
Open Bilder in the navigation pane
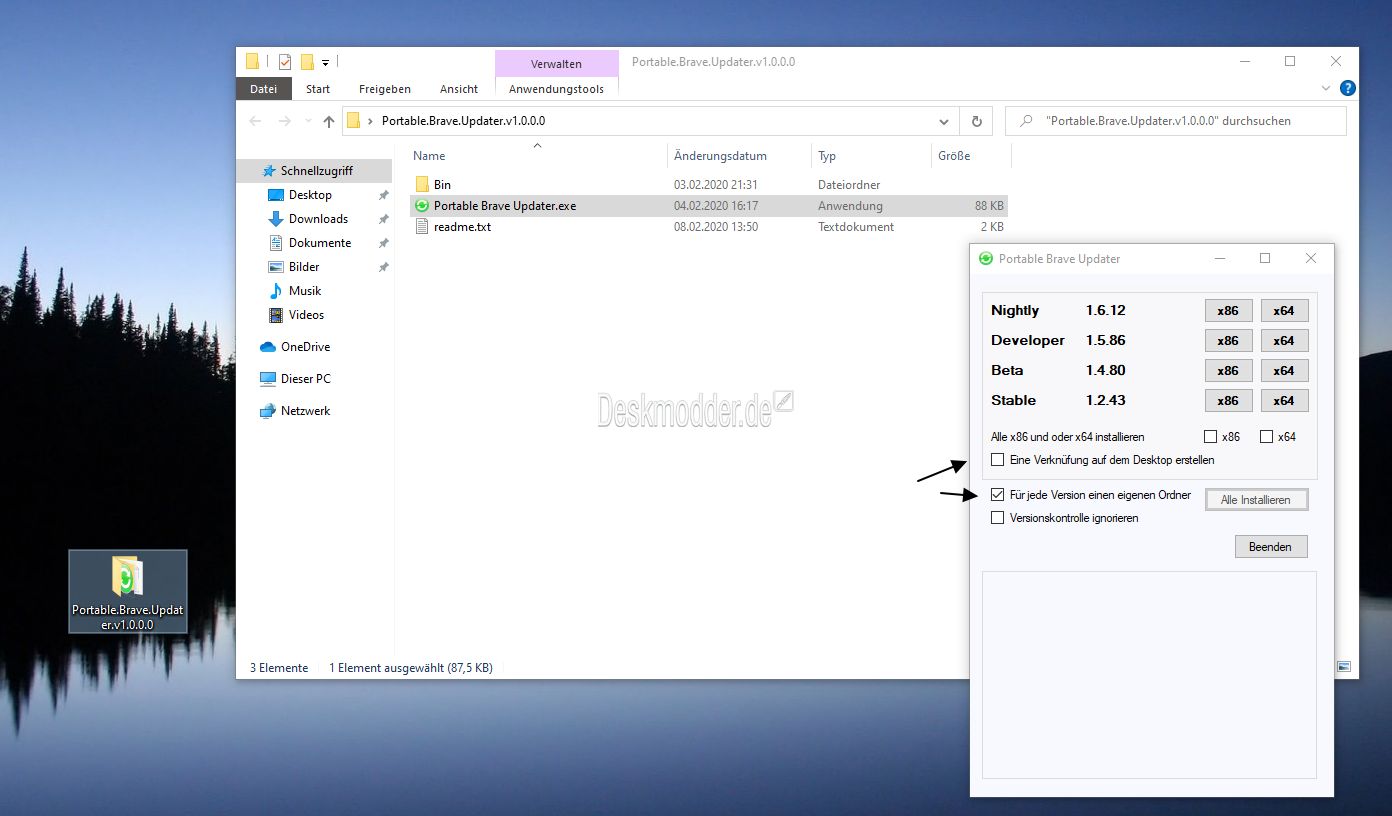[x=304, y=267]
